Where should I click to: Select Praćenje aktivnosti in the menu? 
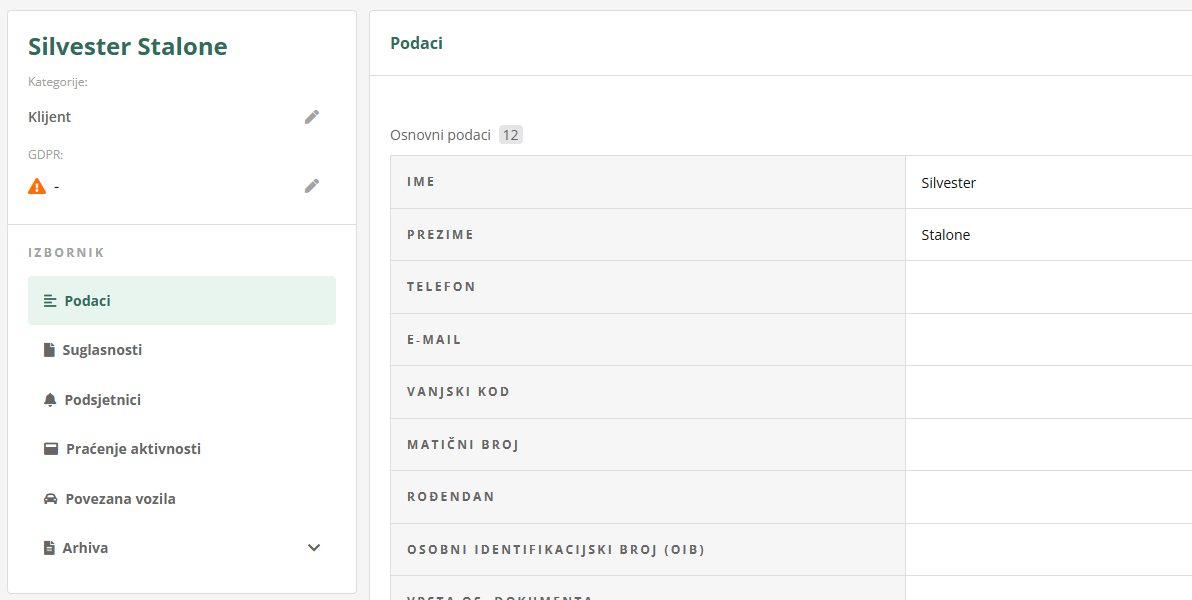[x=133, y=449]
